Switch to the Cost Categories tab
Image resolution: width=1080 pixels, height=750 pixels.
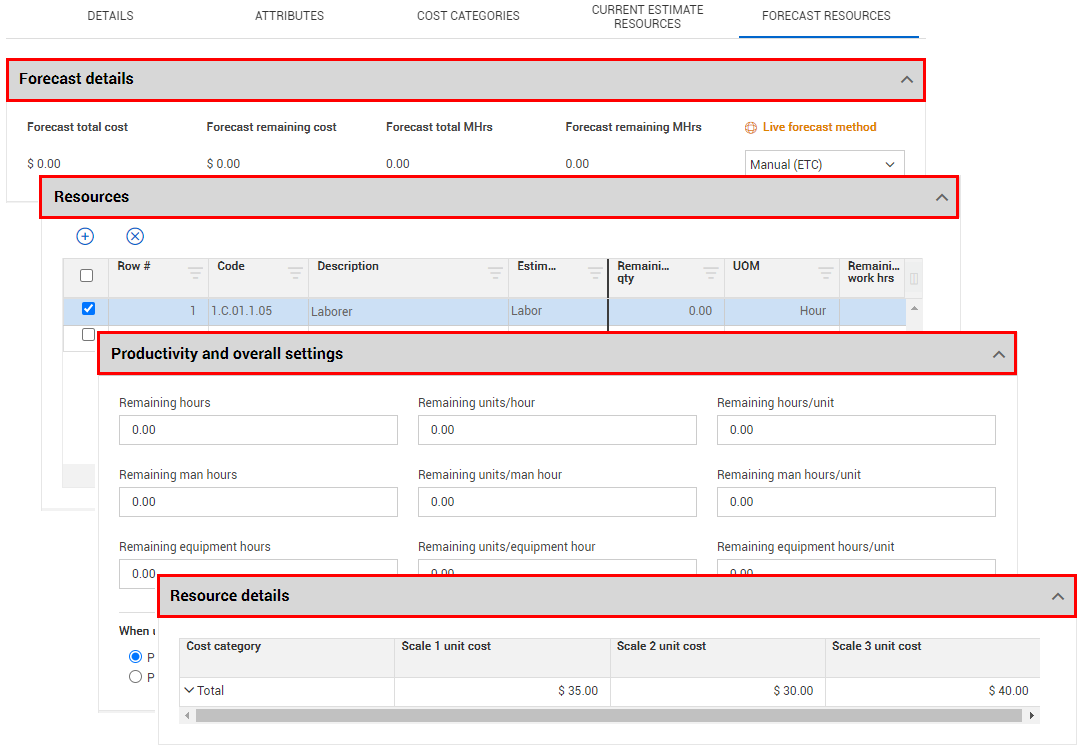pos(468,16)
